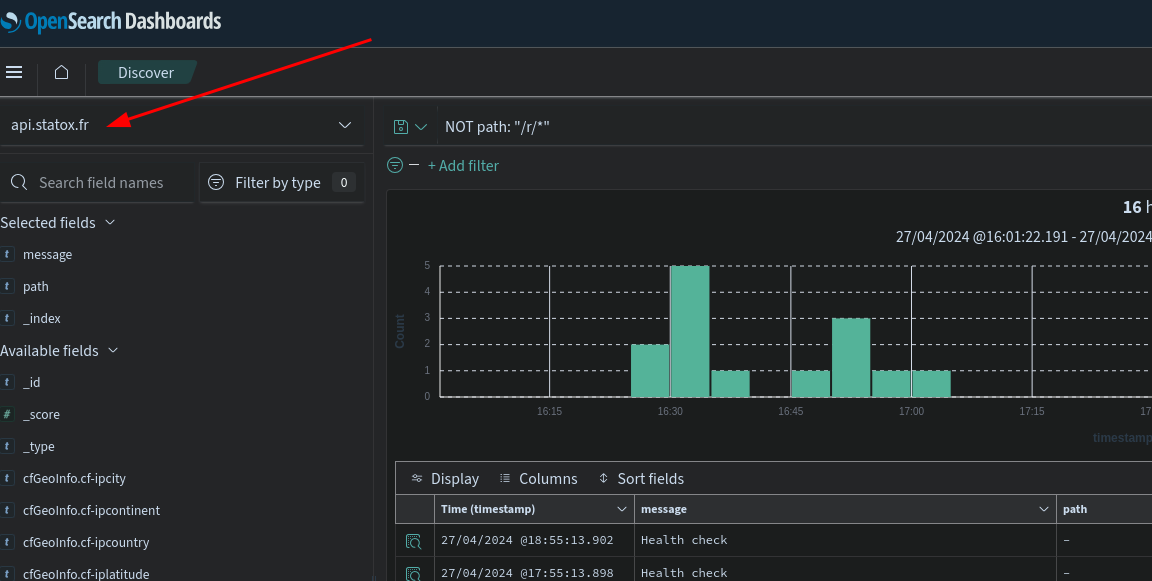Select the _score available field

coord(41,414)
